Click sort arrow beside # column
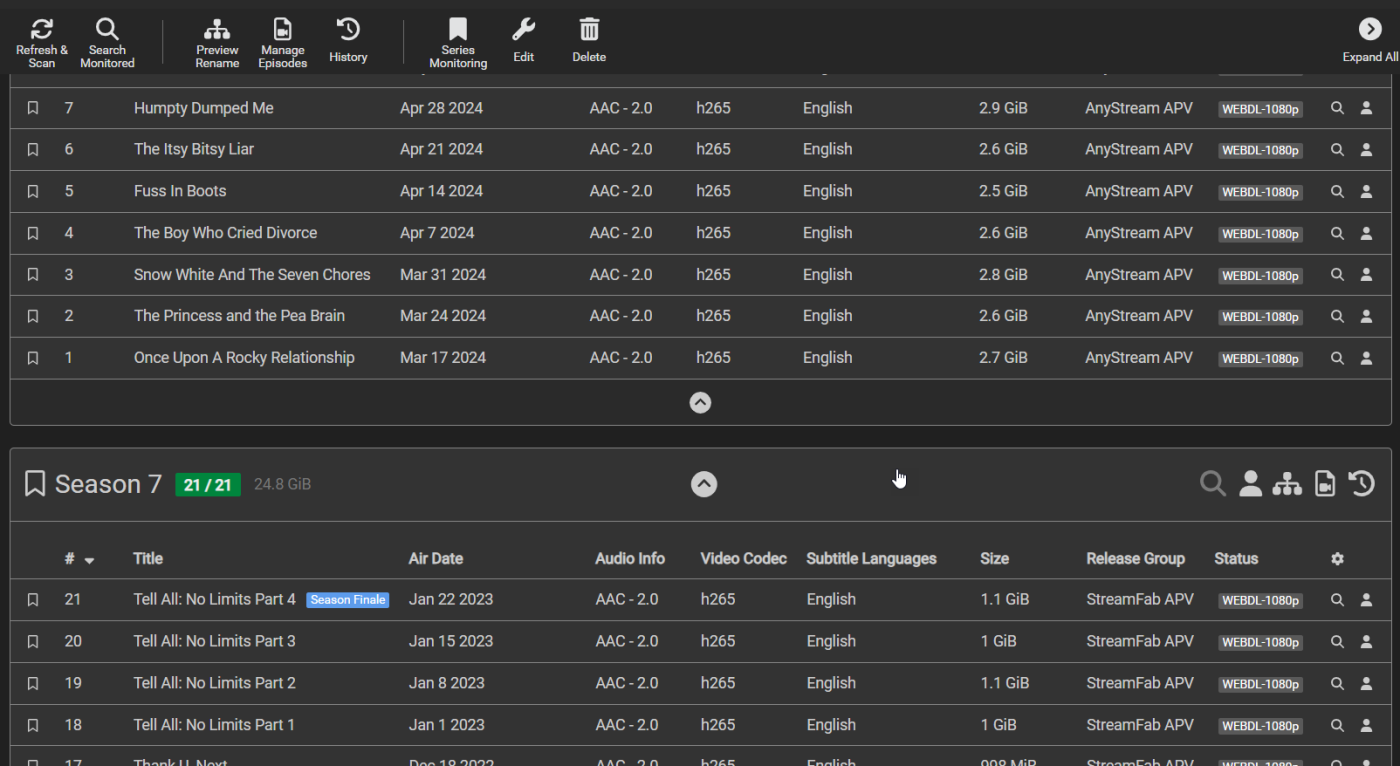The image size is (1400, 766). pyautogui.click(x=89, y=561)
